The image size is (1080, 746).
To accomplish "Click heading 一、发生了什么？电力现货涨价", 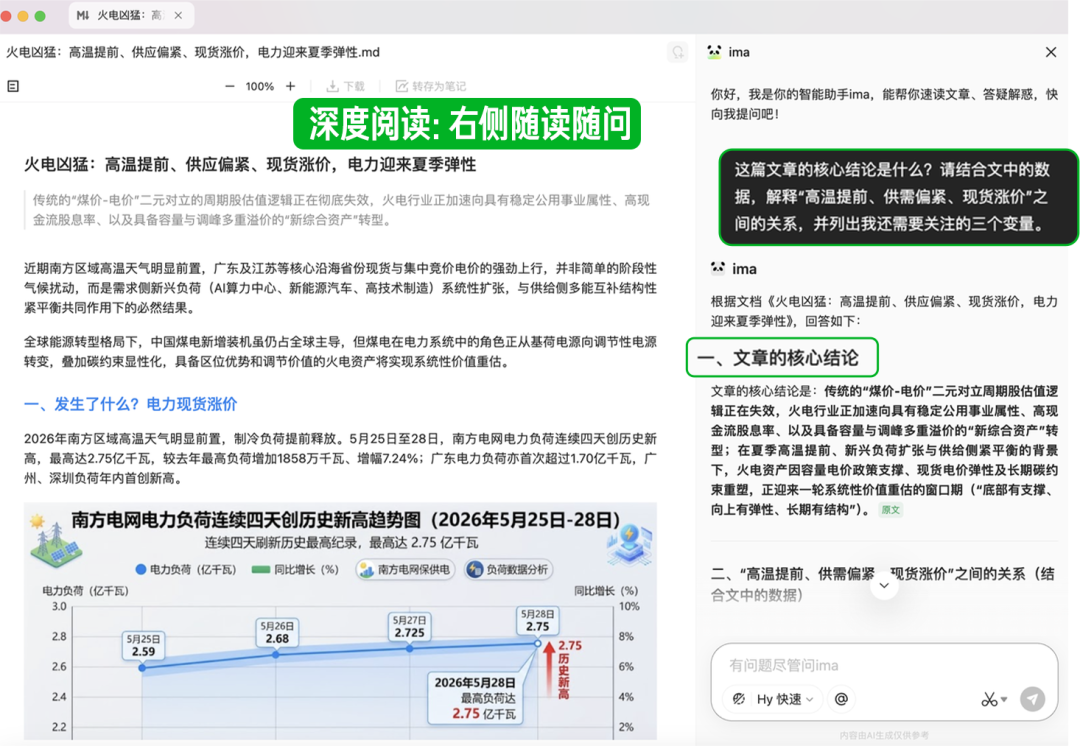I will [x=131, y=404].
